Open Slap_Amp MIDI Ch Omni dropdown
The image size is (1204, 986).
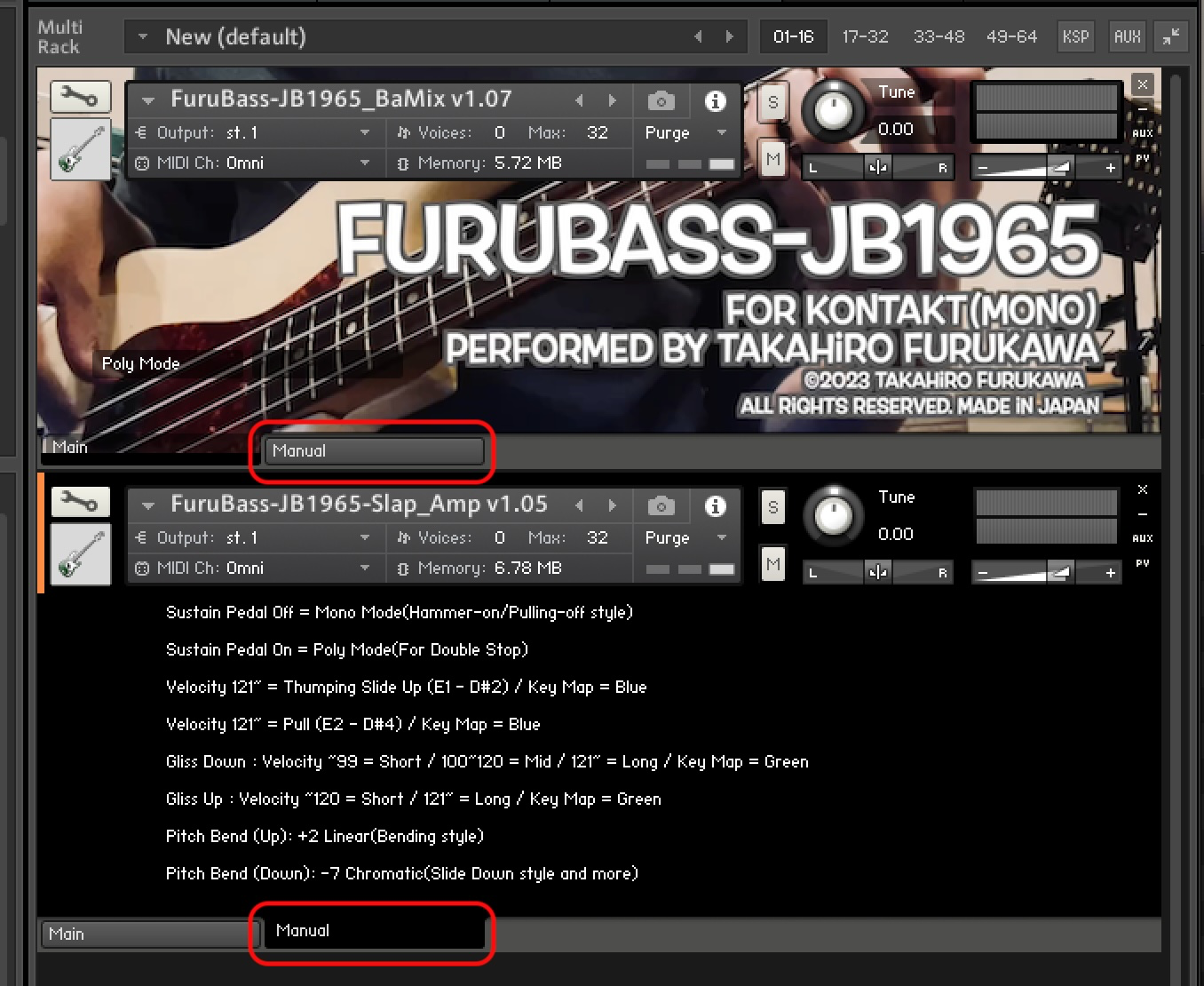coord(365,569)
